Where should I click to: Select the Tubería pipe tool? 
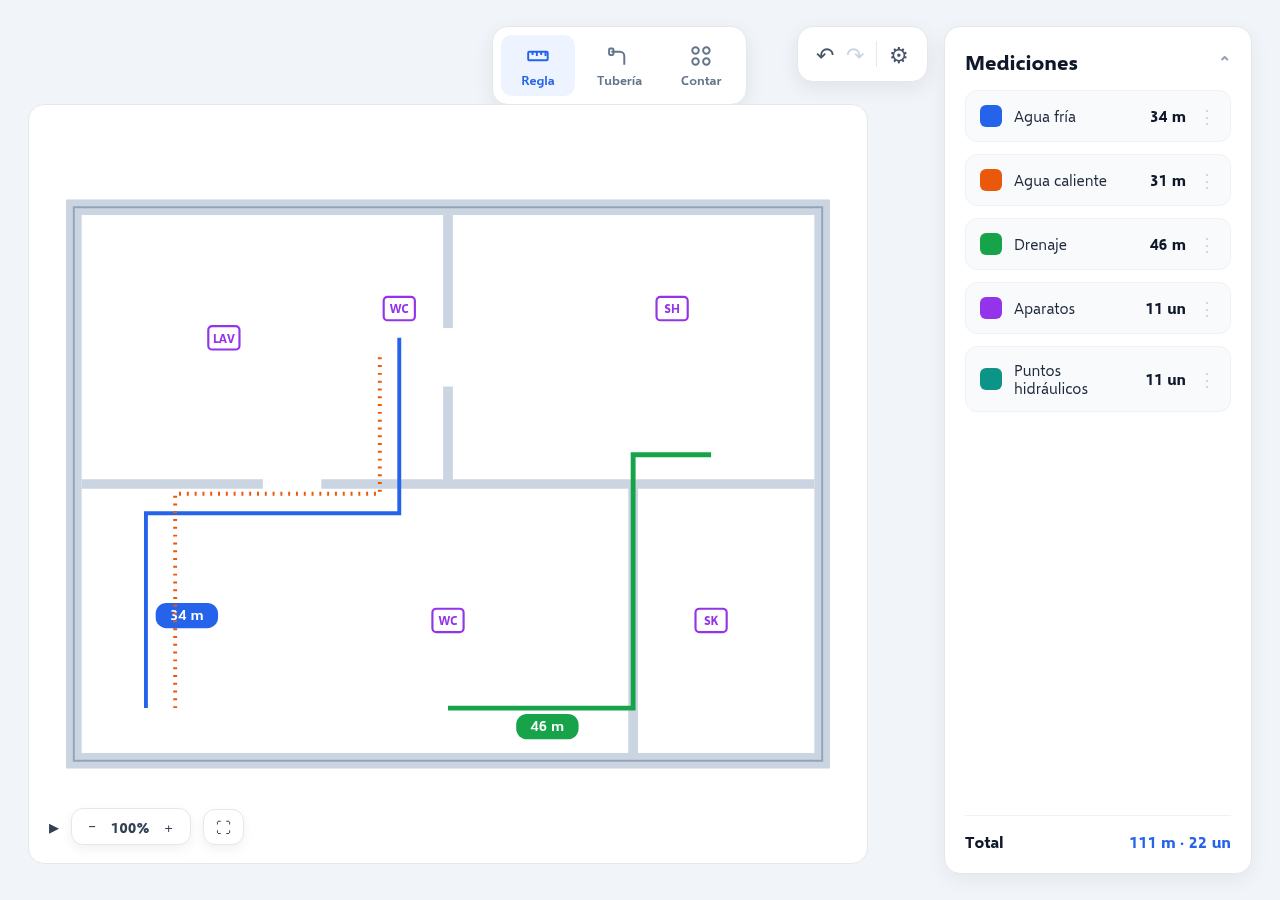tap(619, 66)
